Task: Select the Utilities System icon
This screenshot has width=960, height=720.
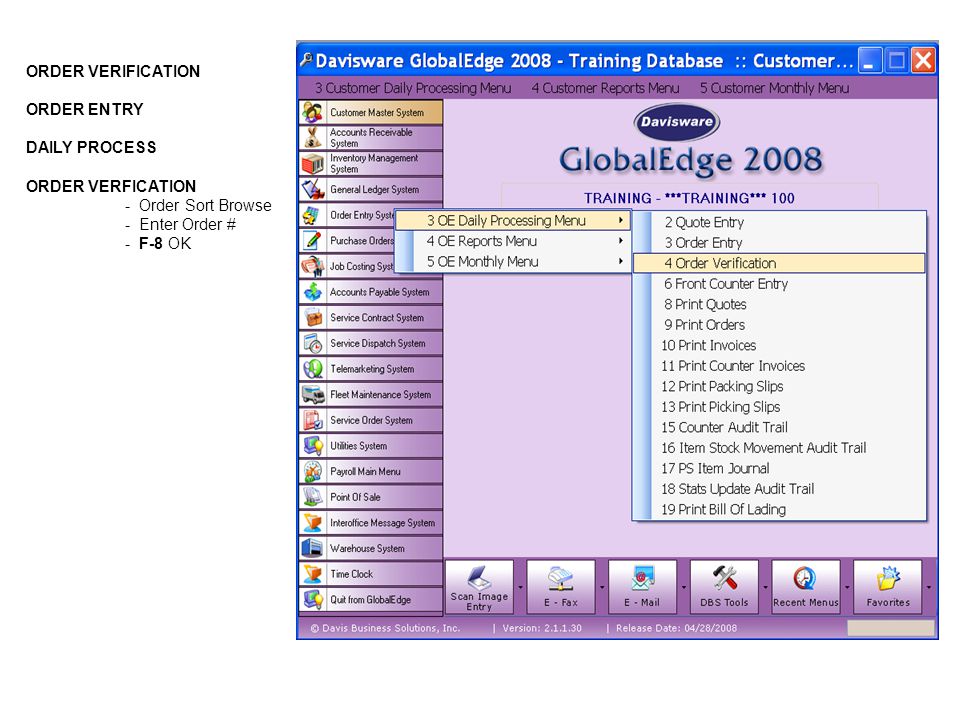Action: [x=313, y=446]
